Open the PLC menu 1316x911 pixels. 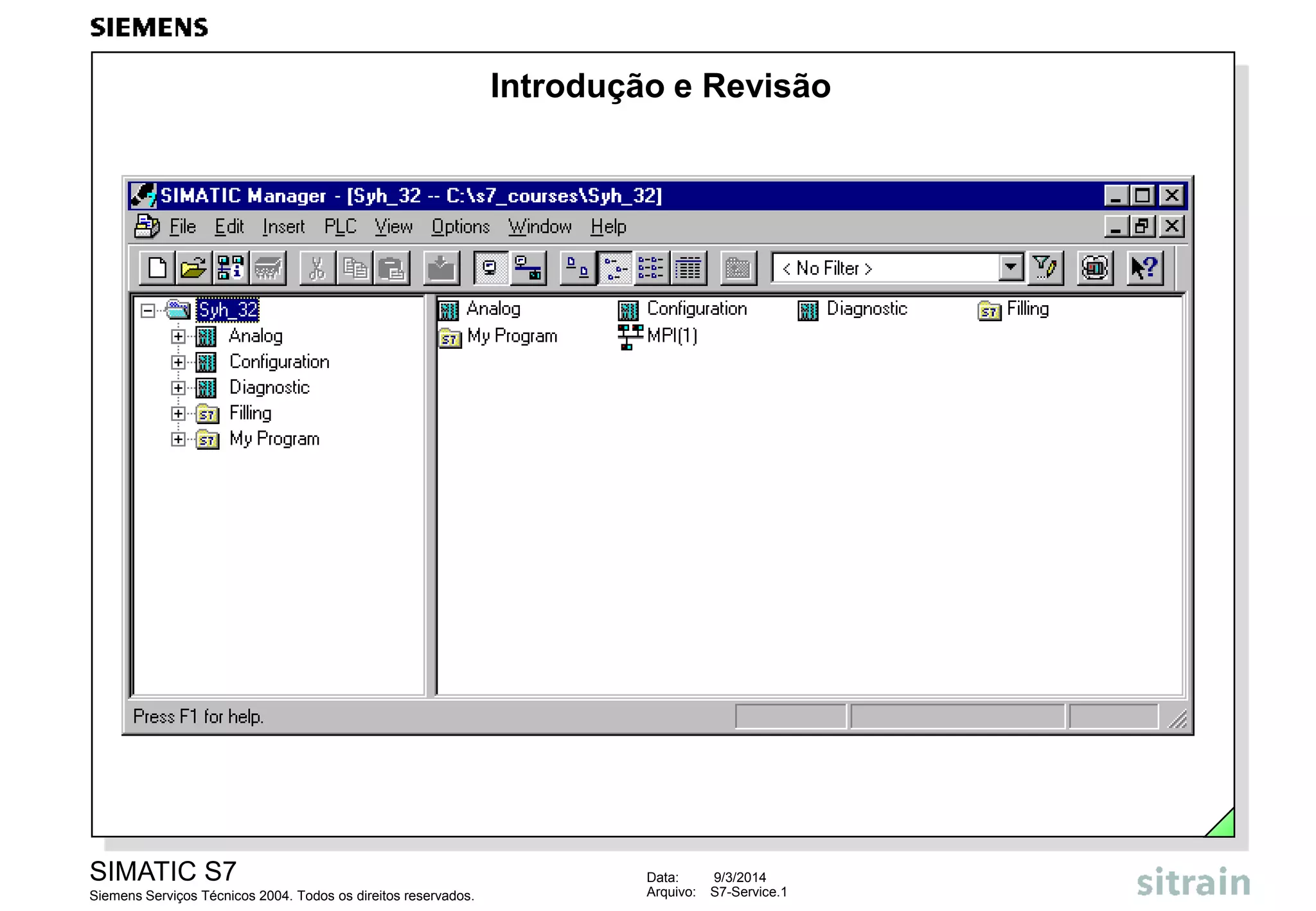[339, 227]
